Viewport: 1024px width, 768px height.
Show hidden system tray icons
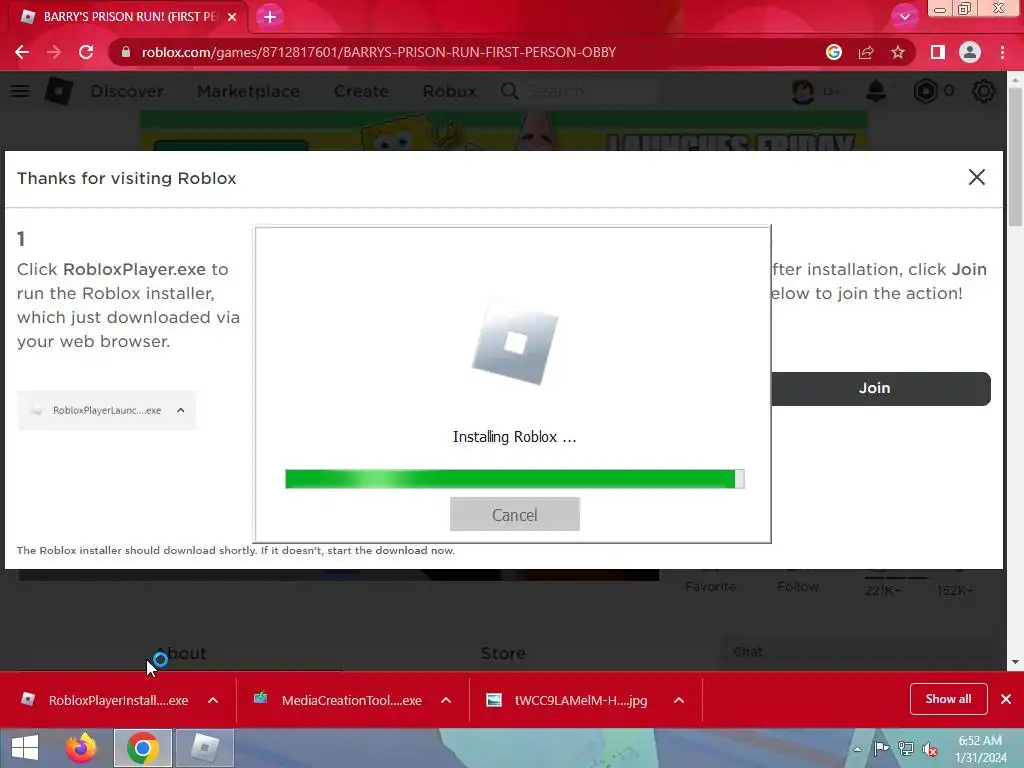pyautogui.click(x=857, y=749)
